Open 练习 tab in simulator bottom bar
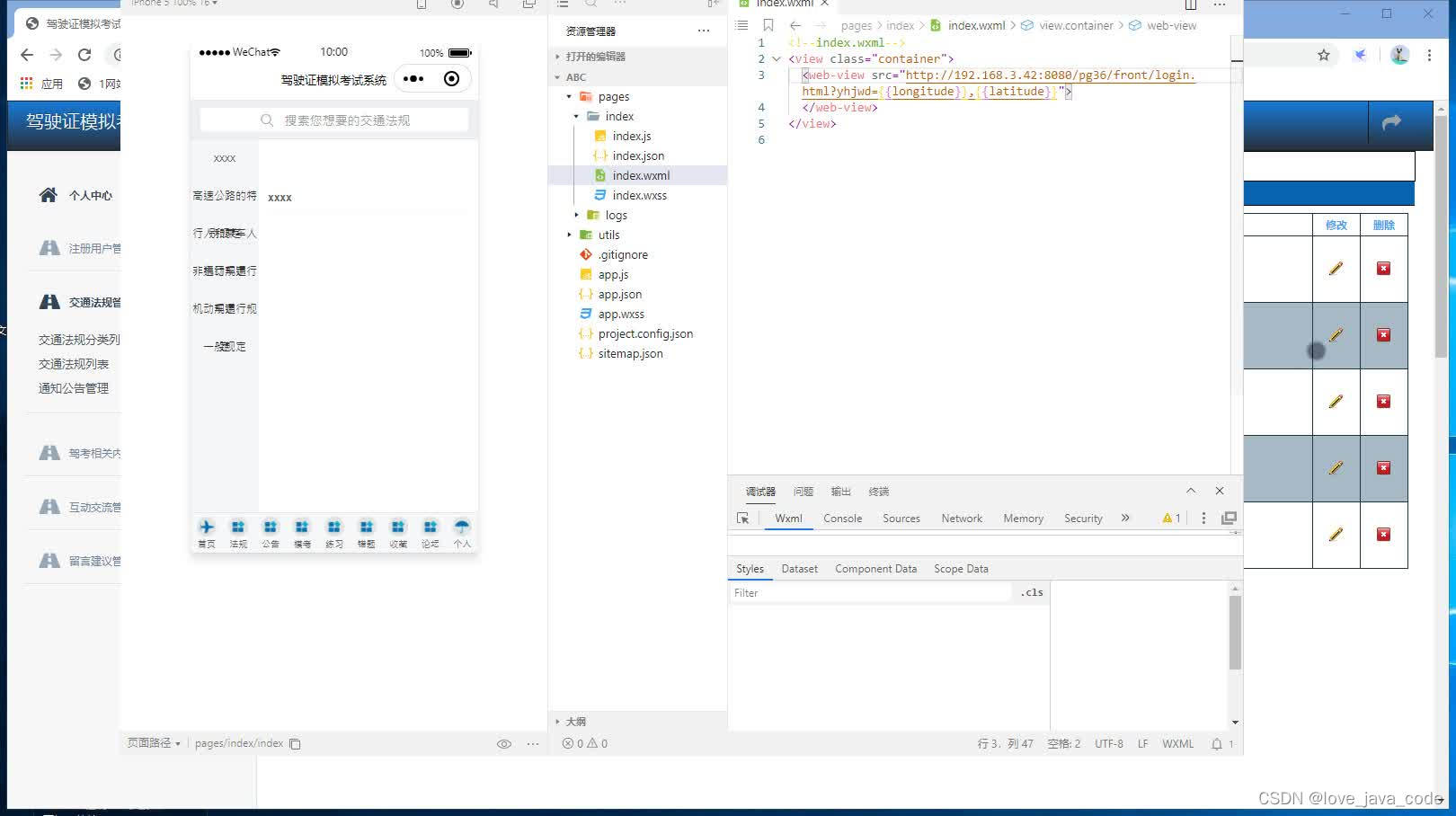The height and width of the screenshot is (816, 1456). 334,533
